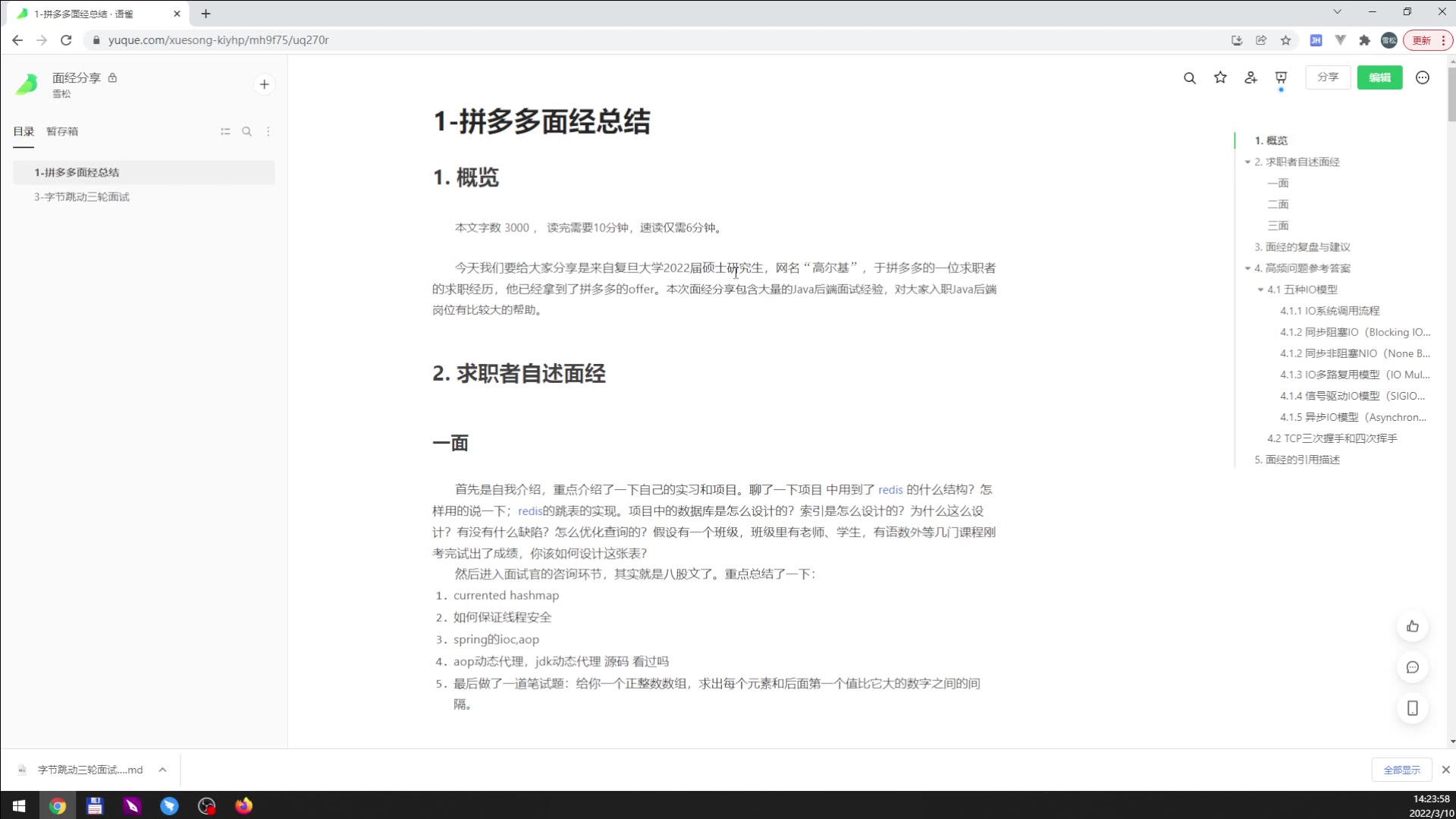Jump to 三面 in outline

[x=1278, y=225]
